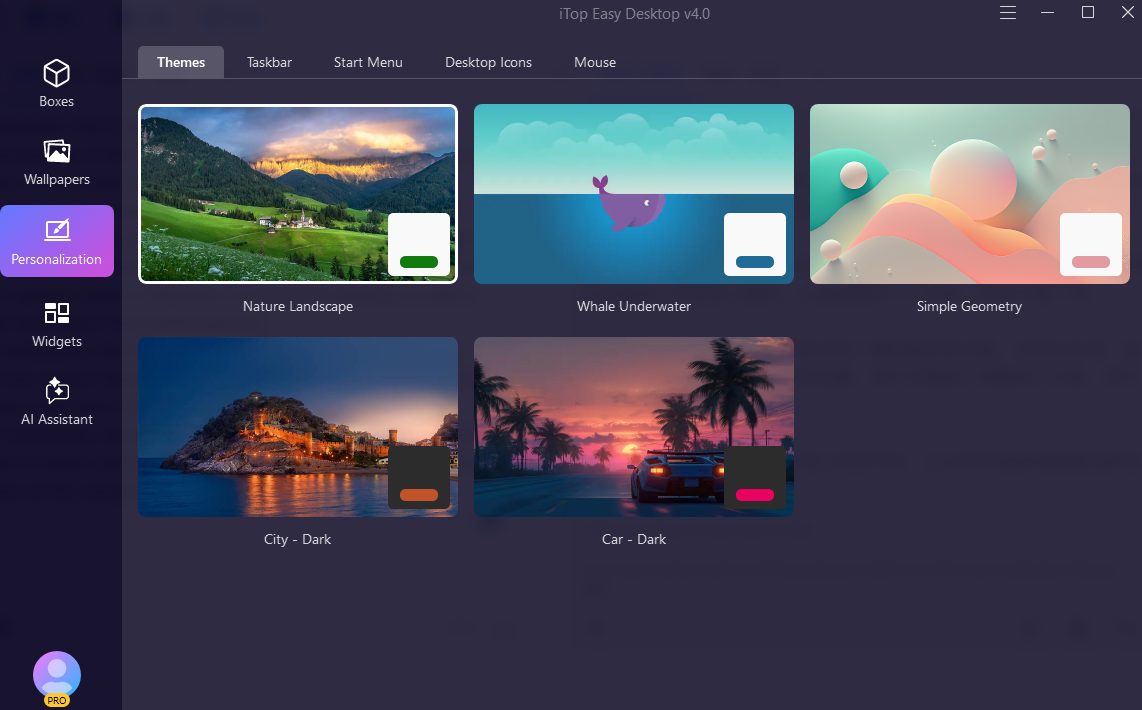Open the Wallpapers section icon
1142x710 pixels.
point(57,151)
